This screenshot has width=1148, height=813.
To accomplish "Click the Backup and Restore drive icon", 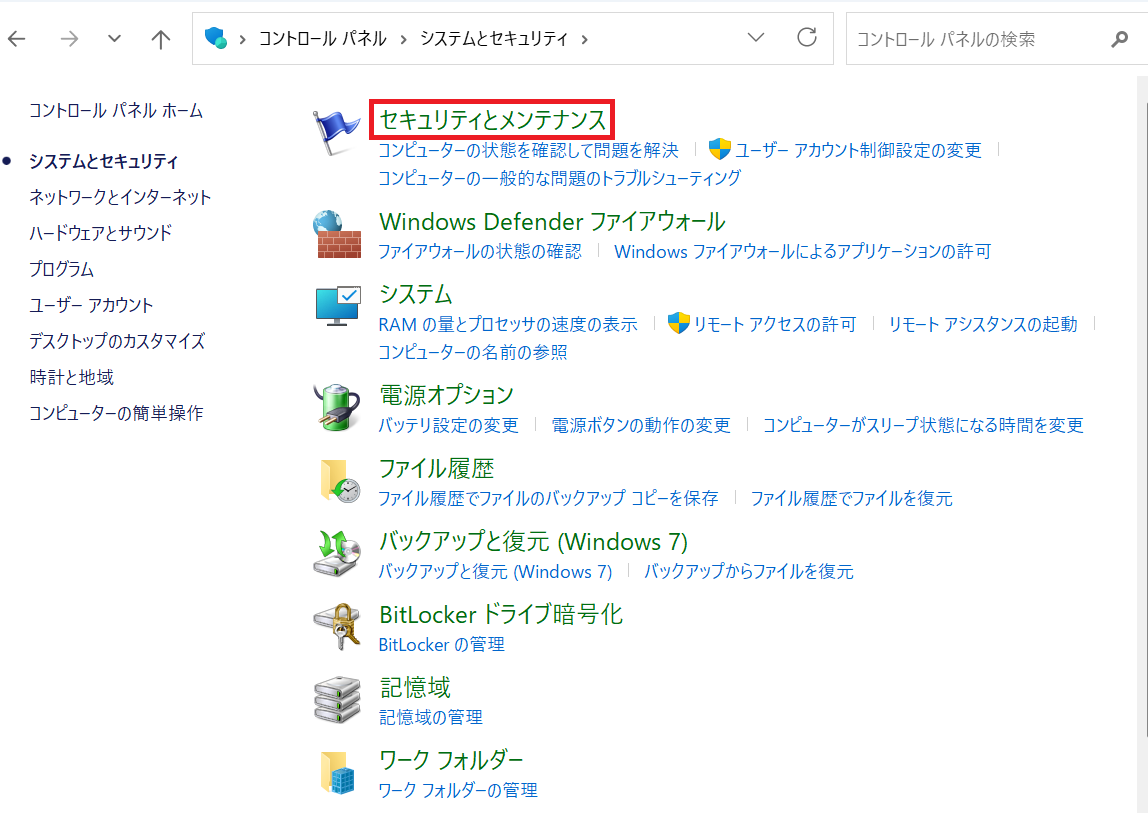I will point(337,554).
